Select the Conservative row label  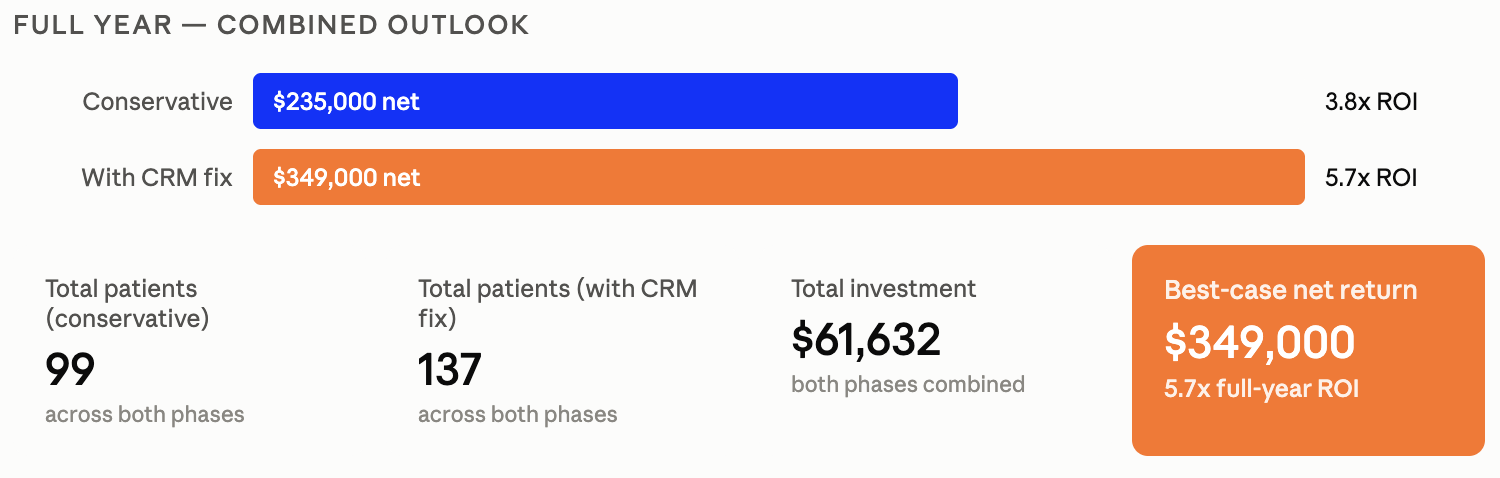point(157,101)
